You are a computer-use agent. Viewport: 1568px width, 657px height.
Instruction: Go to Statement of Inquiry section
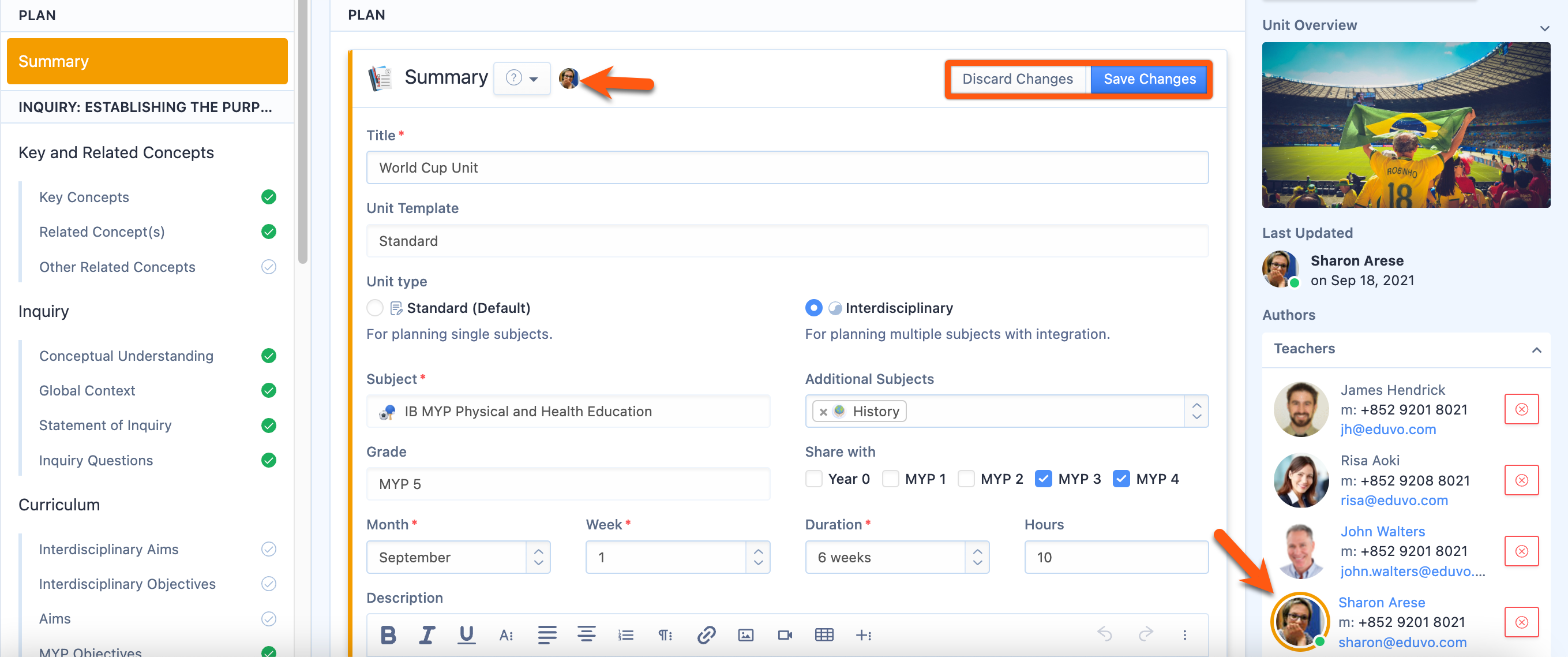106,425
